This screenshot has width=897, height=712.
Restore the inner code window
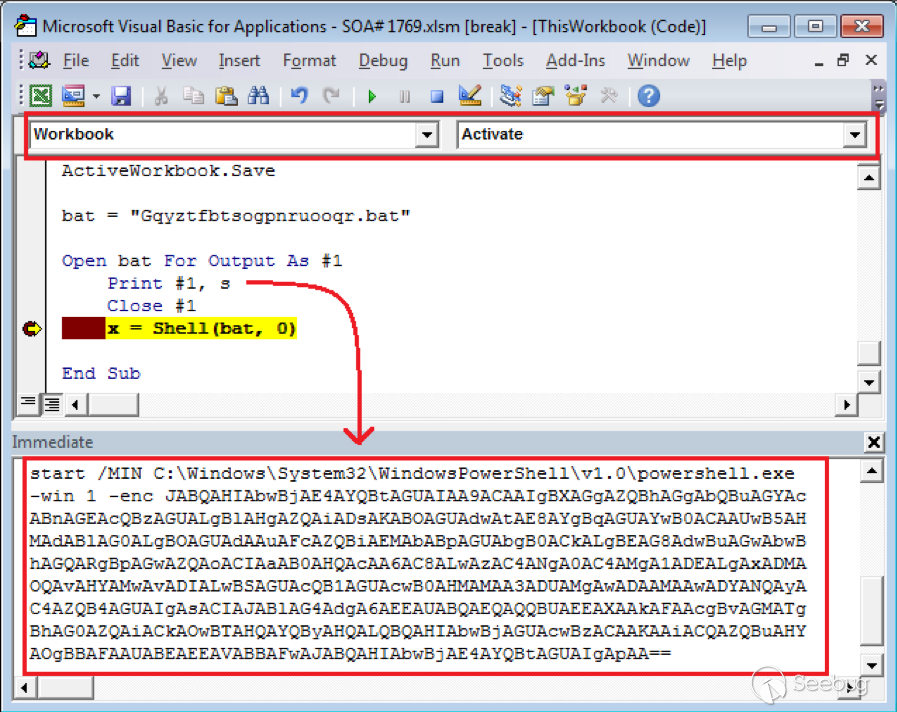[x=843, y=60]
